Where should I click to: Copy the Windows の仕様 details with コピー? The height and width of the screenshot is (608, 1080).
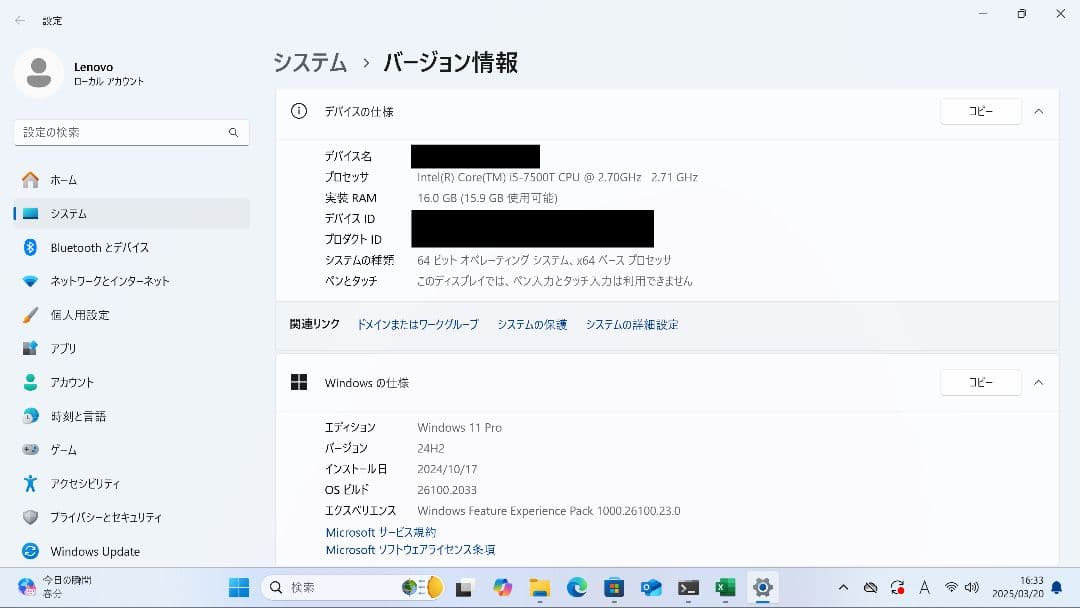[980, 382]
